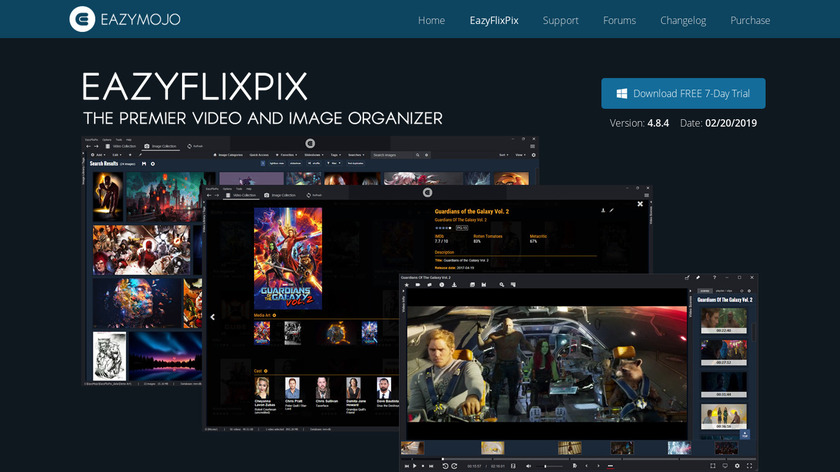840x472 pixels.
Task: Click the star icon next to Edit
Action: pos(130,155)
